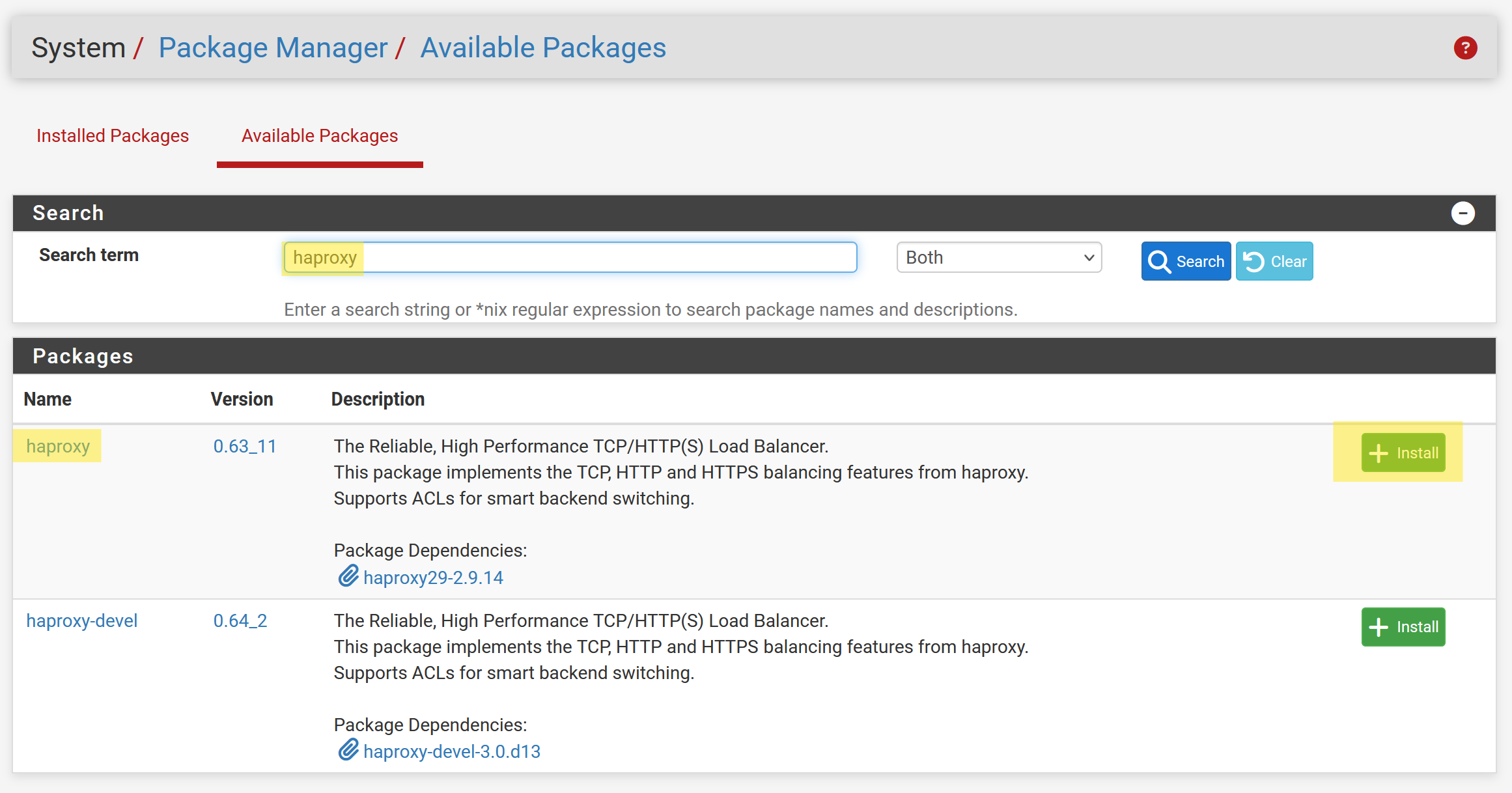Click the Search term label
The height and width of the screenshot is (793, 1512).
89,255
